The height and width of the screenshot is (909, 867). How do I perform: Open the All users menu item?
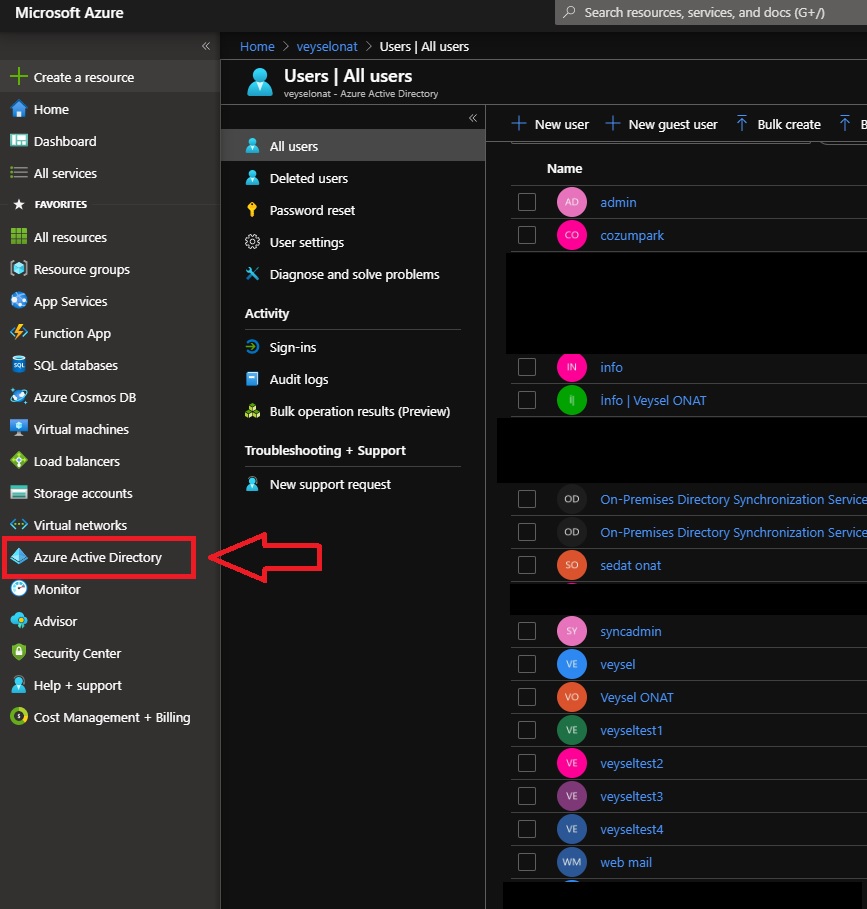352,146
